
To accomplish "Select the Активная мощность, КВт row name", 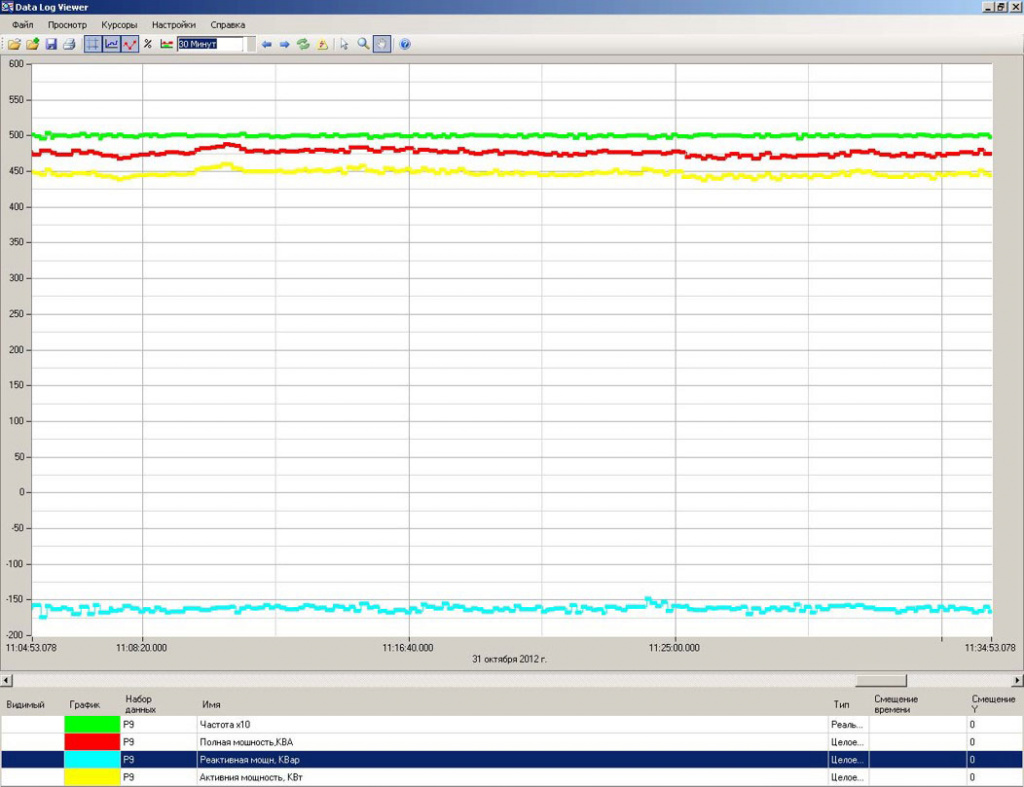I will point(251,777).
